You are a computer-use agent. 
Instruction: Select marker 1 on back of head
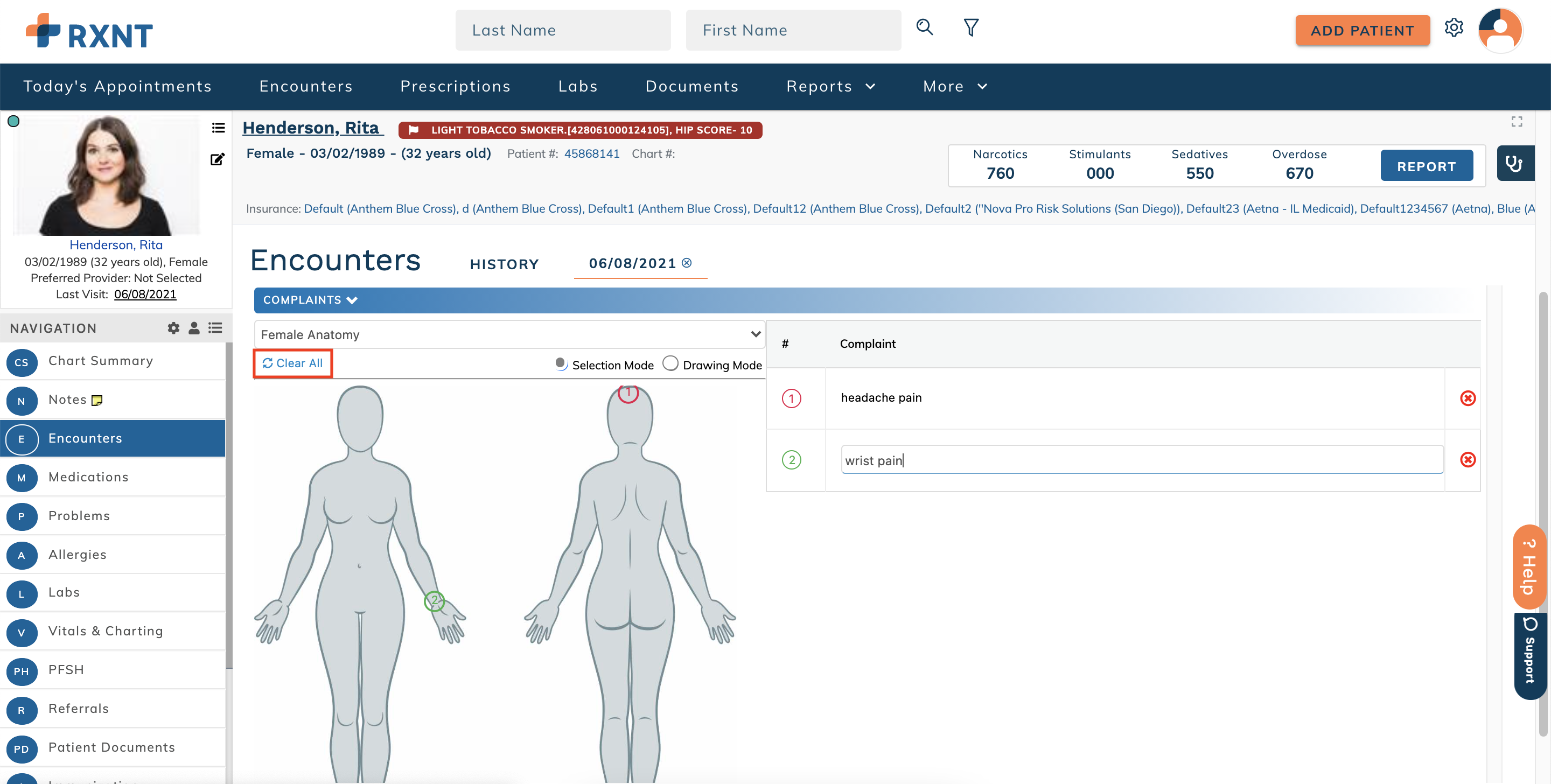point(628,393)
